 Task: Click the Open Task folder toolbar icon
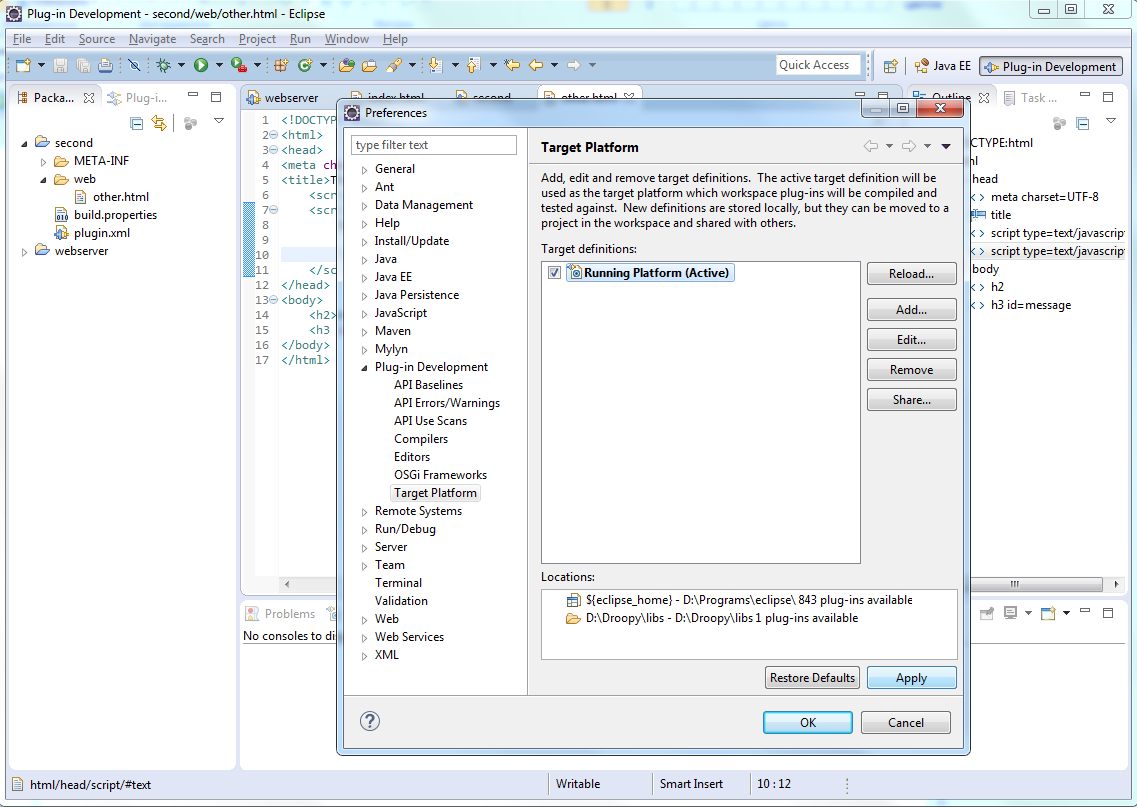pos(370,65)
